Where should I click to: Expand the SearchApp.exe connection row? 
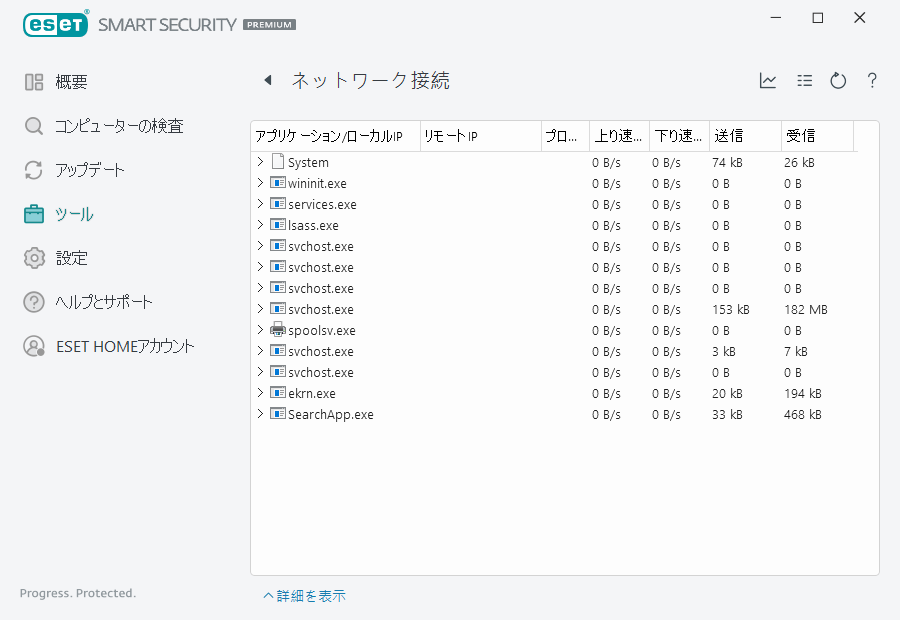pos(260,414)
